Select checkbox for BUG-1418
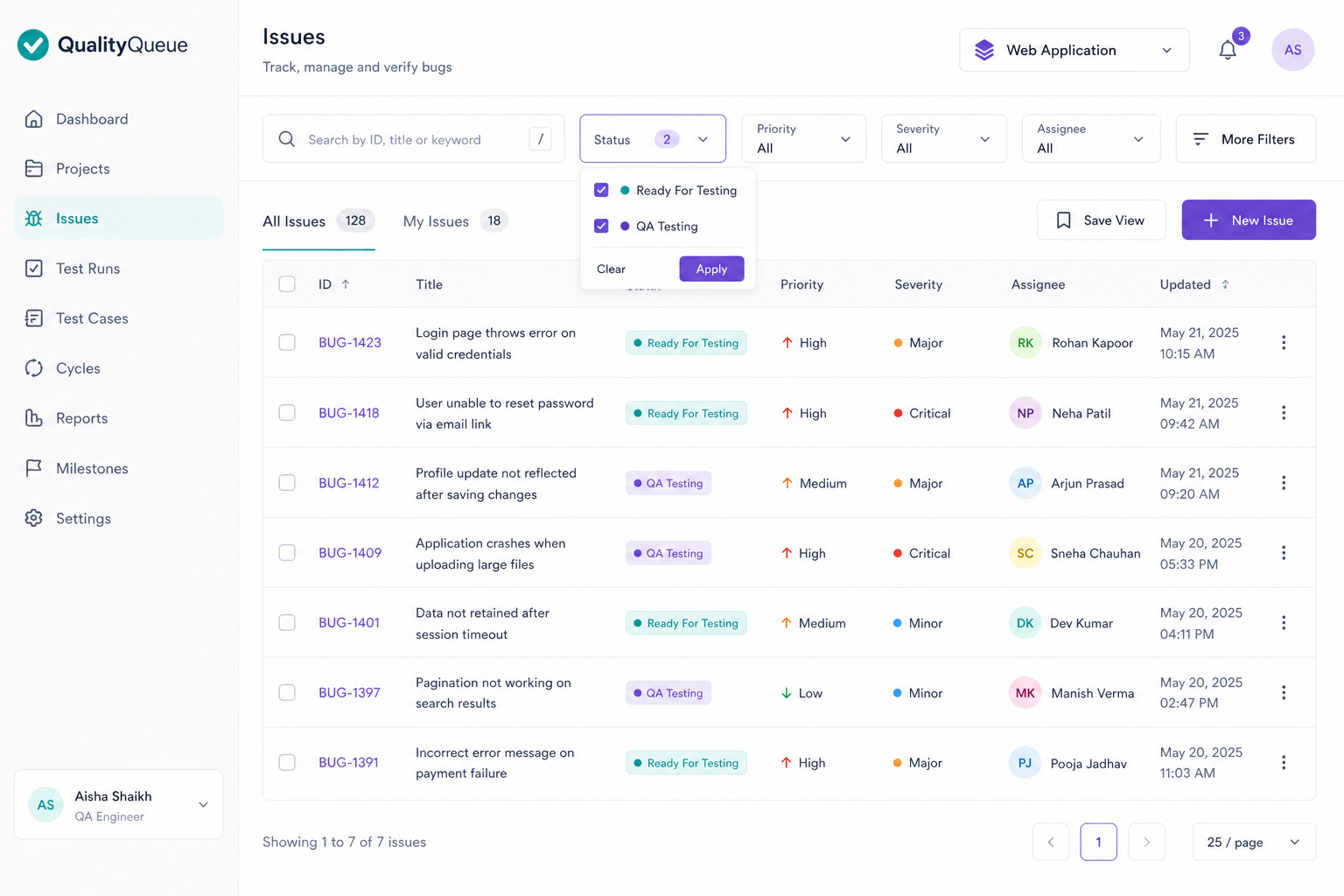Screen dimensions: 1344x896 287,413
